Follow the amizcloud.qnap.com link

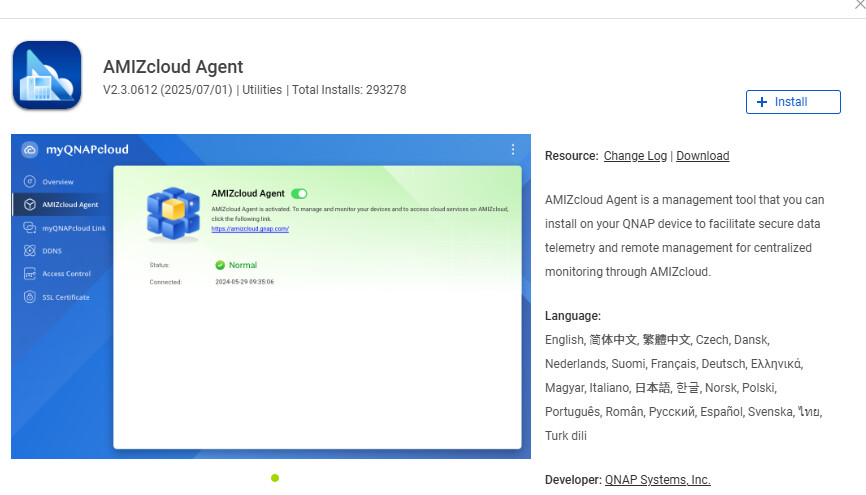tap(250, 229)
